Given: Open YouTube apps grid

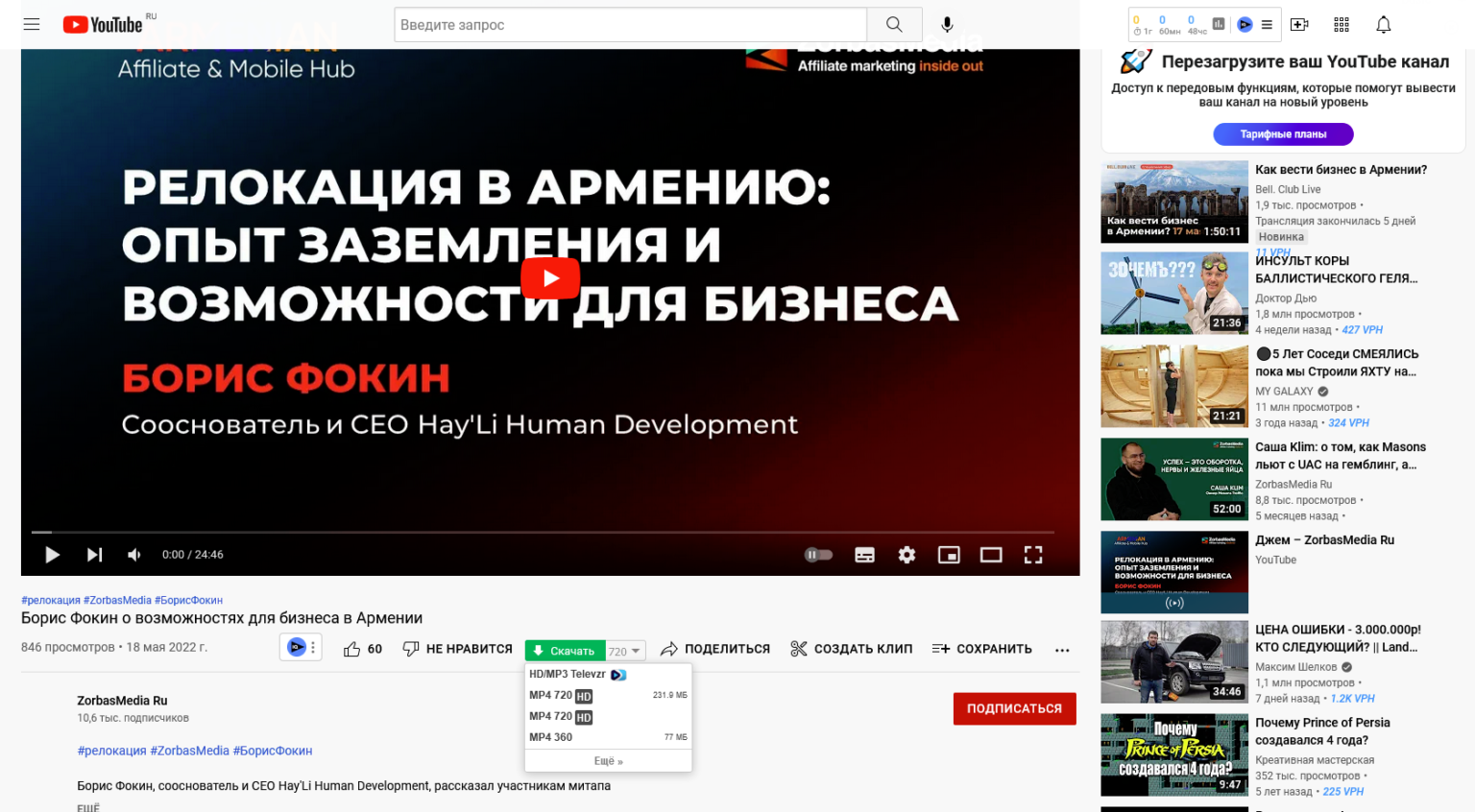Looking at the screenshot, I should 1342,24.
